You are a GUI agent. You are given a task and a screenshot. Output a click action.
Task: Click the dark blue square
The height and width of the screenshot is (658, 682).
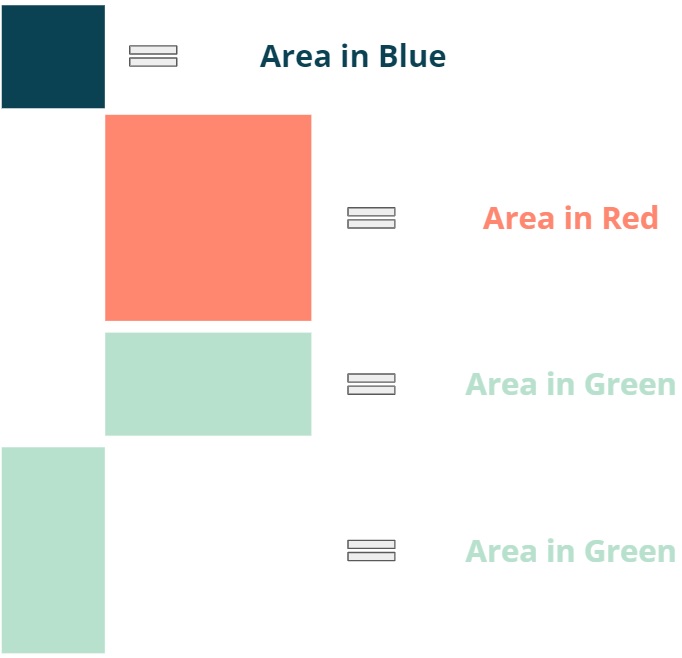tap(53, 57)
